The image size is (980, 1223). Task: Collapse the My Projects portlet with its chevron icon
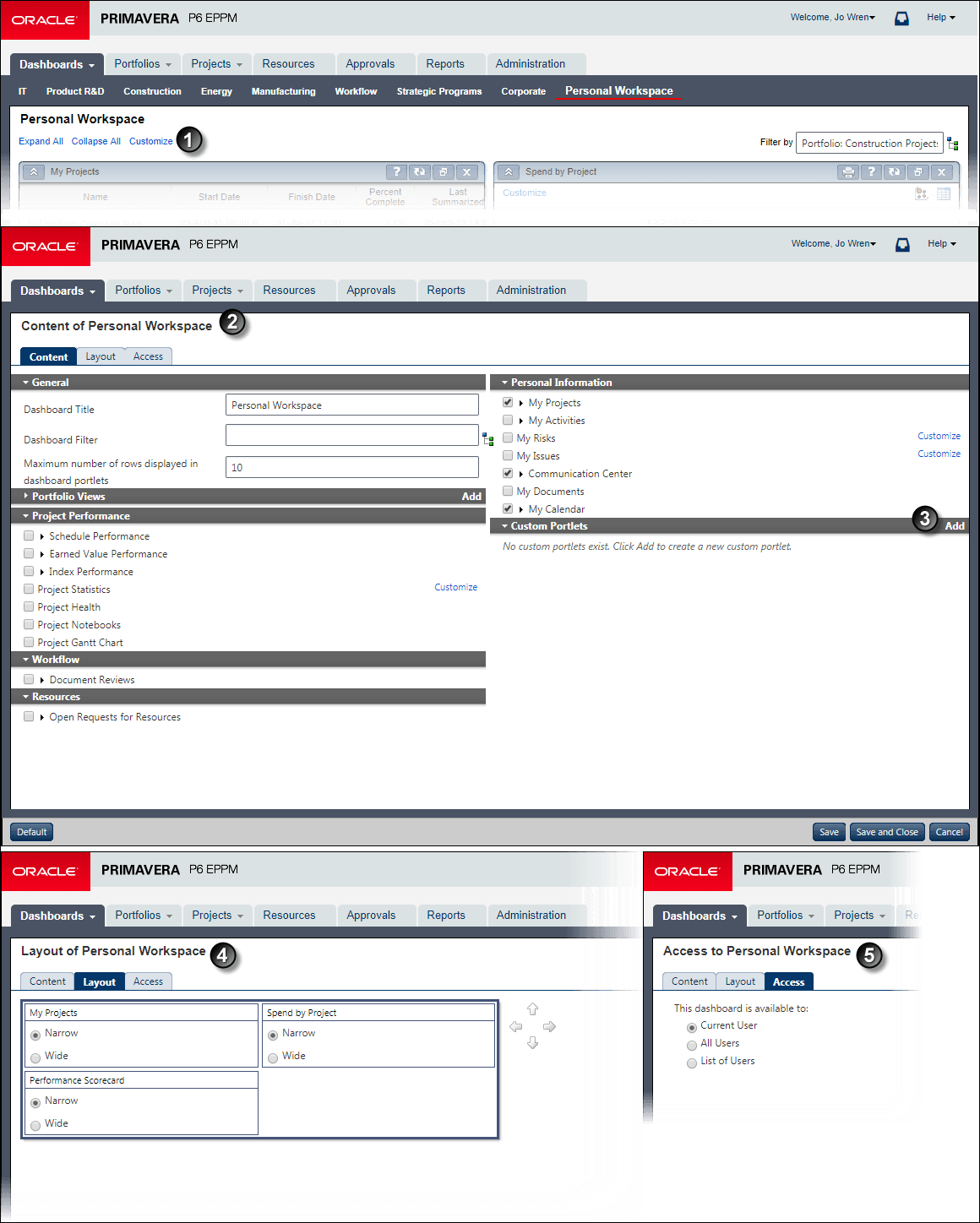(34, 171)
